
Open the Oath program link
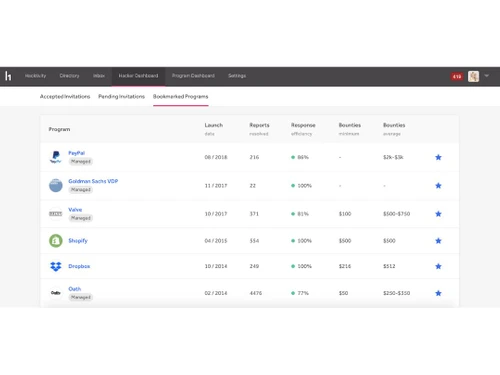(x=74, y=289)
